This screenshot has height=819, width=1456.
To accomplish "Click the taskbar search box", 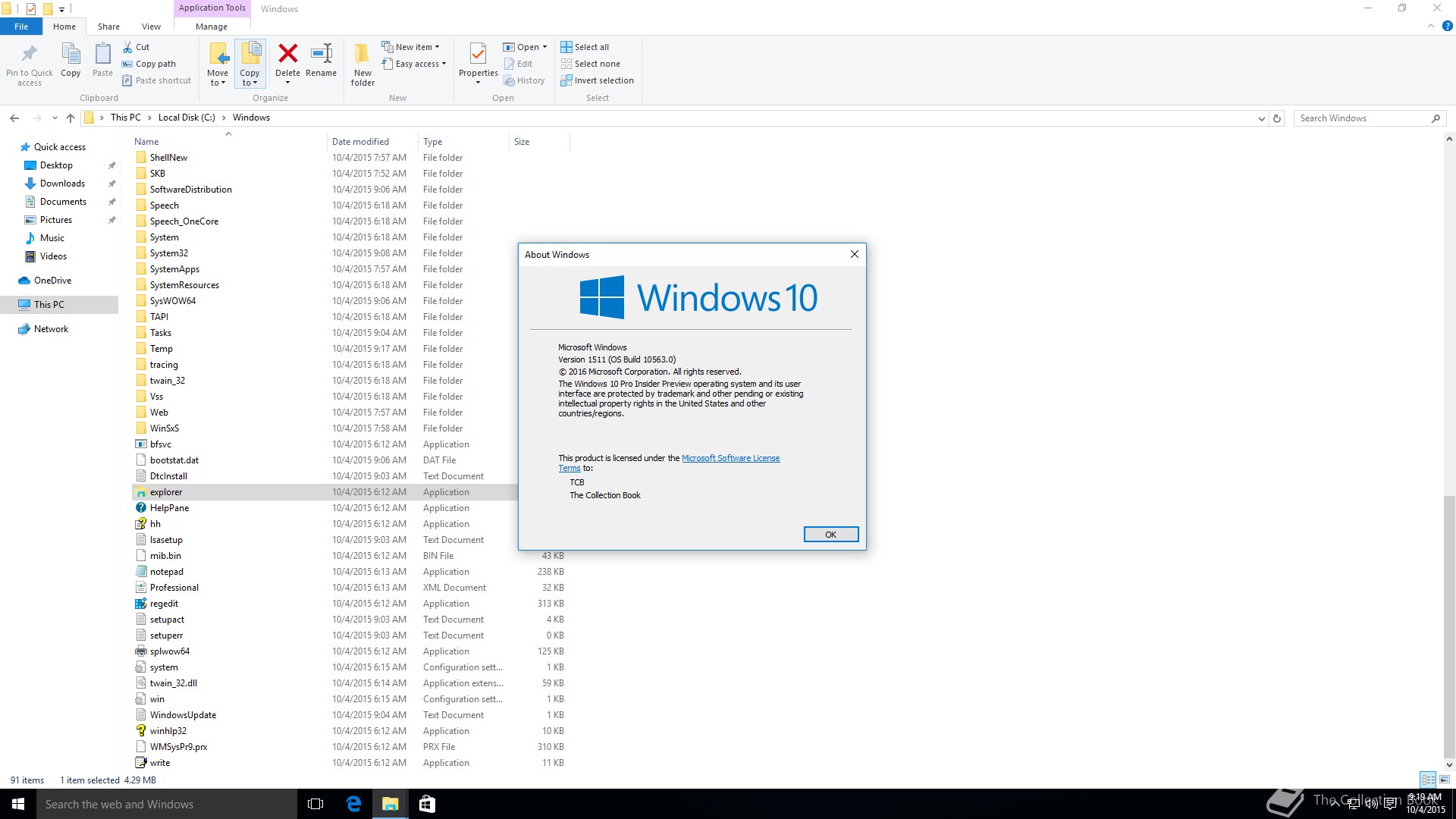I will pos(167,804).
